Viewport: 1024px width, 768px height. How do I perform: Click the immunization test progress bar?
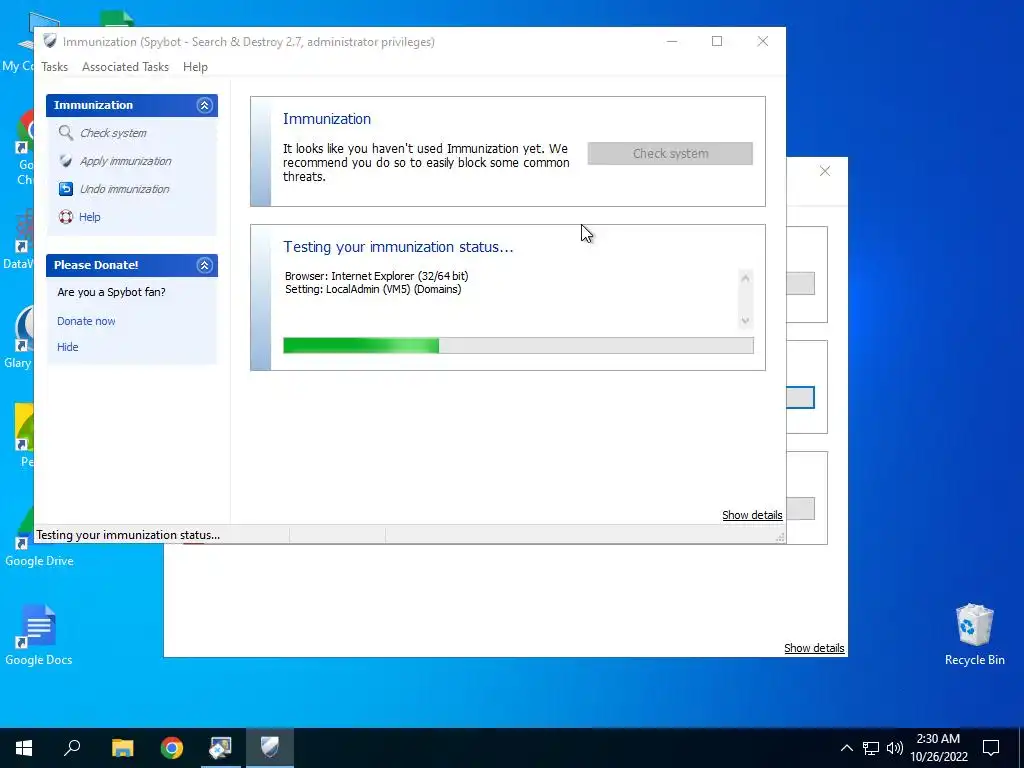click(x=518, y=345)
